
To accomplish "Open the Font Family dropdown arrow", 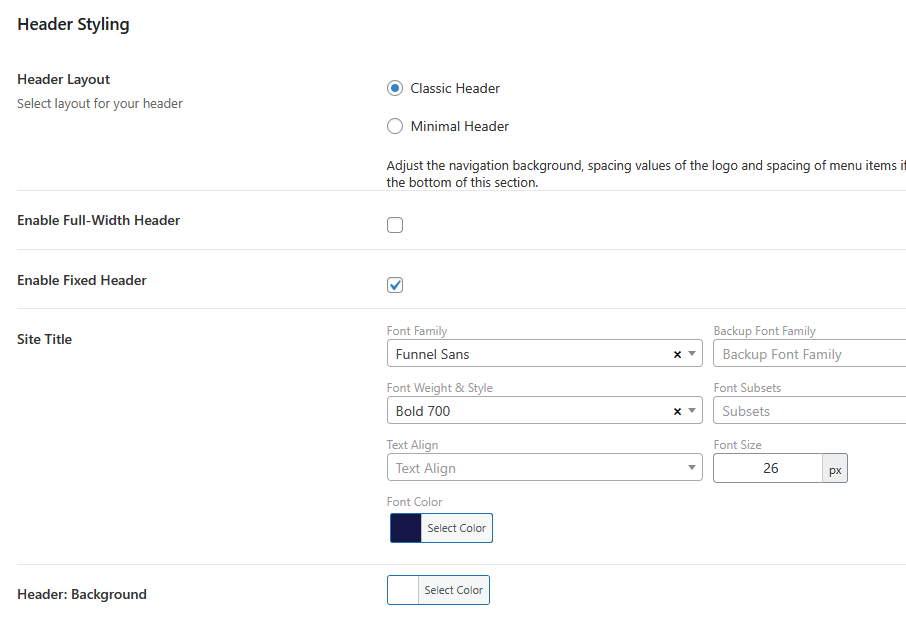I will click(692, 354).
